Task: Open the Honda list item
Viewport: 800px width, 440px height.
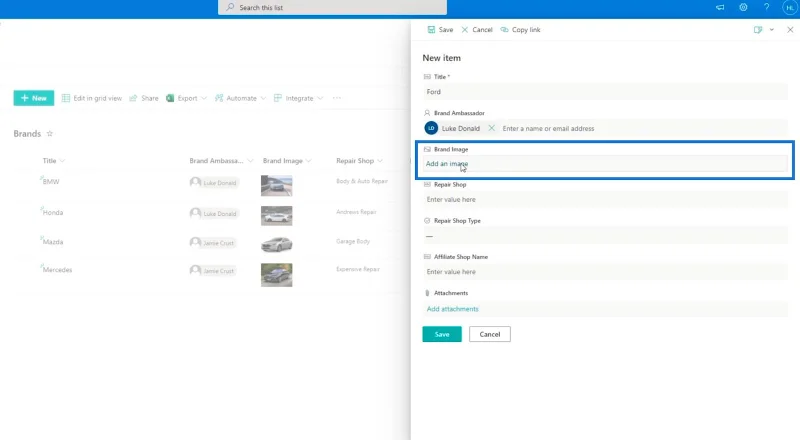Action: [53, 212]
